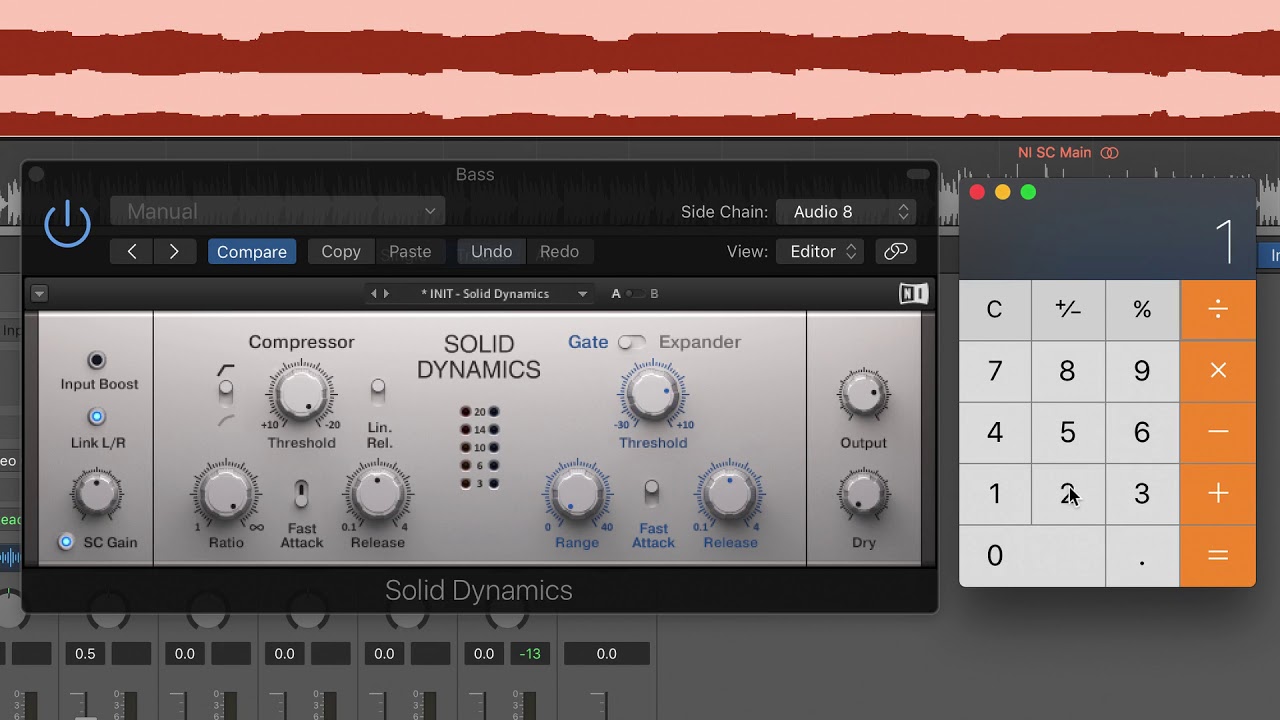Click the 0.5 mixer channel value field
Image resolution: width=1280 pixels, height=720 pixels.
tap(85, 654)
